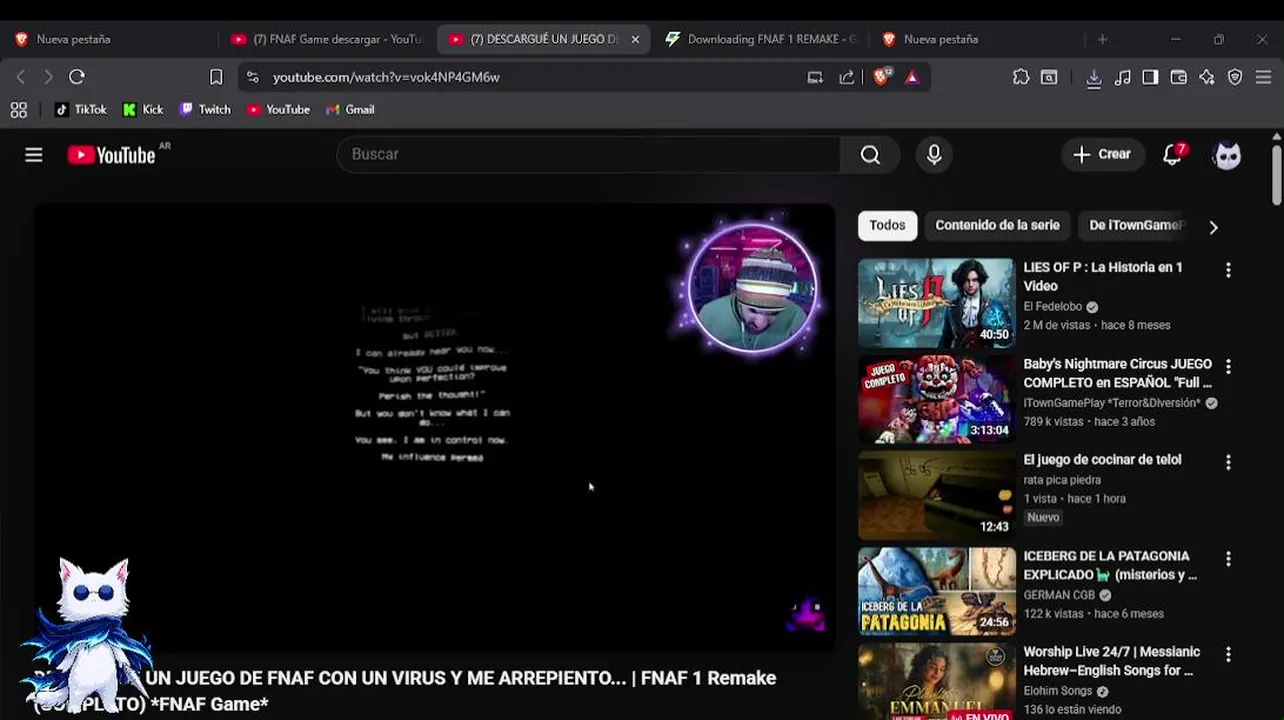The image size is (1284, 720).
Task: Open a new browser tab with plus
Action: tap(1102, 39)
